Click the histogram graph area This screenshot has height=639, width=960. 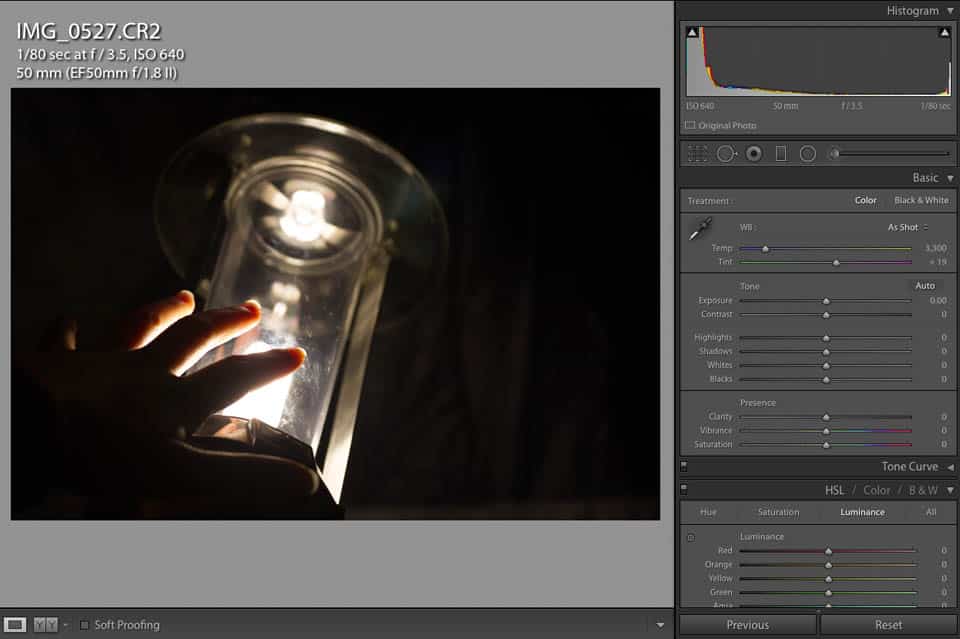819,61
